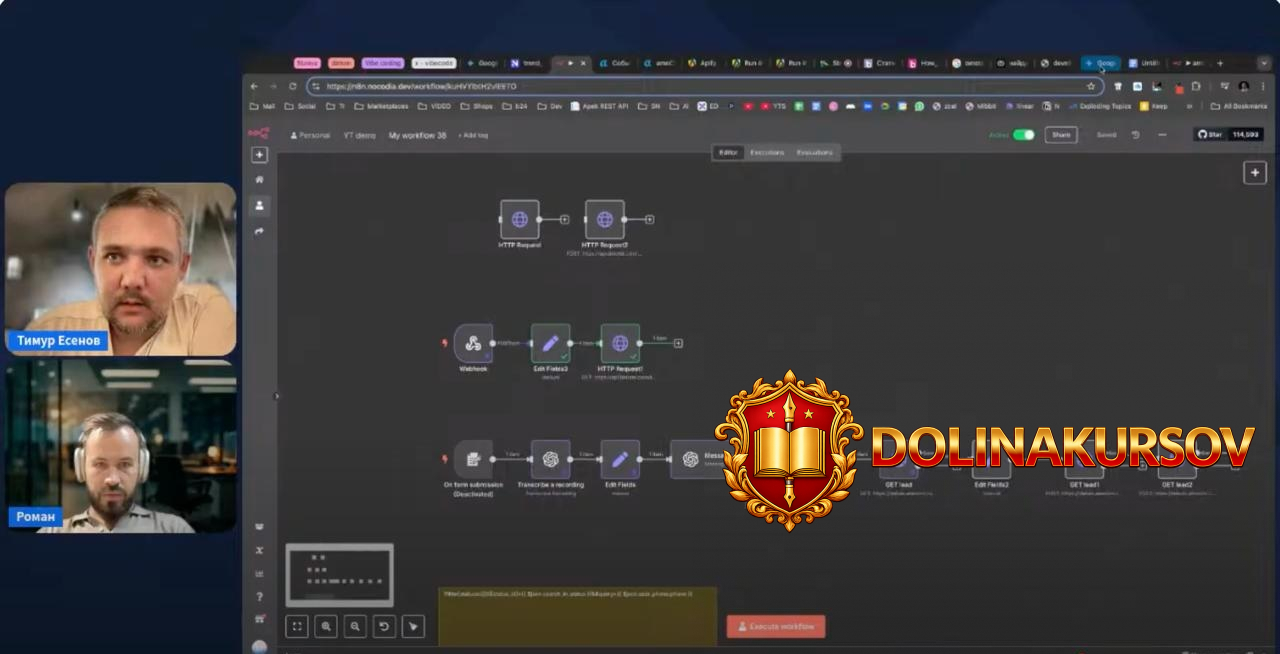Select the Editor tab
The width and height of the screenshot is (1280, 654).
tap(728, 153)
